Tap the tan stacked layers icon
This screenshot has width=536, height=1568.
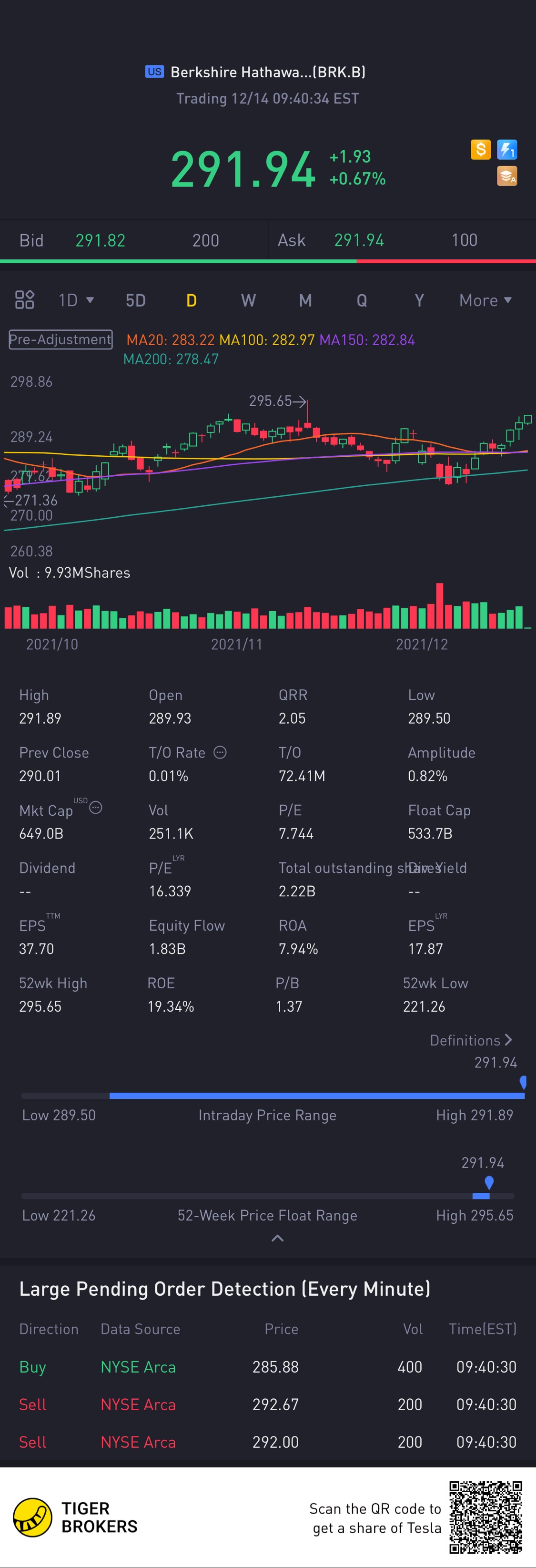coord(507,176)
